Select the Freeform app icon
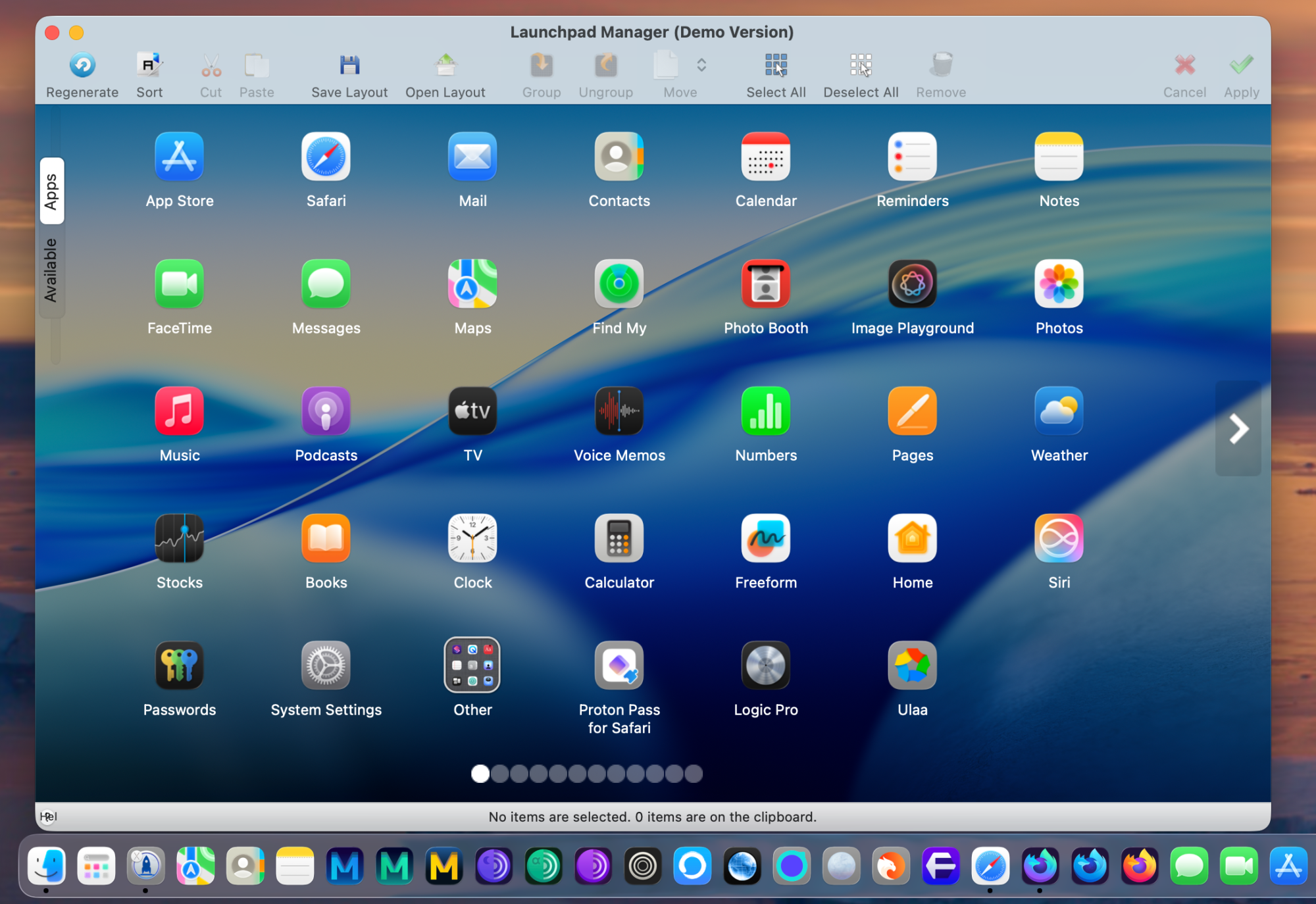Viewport: 1316px width, 904px height. click(766, 538)
